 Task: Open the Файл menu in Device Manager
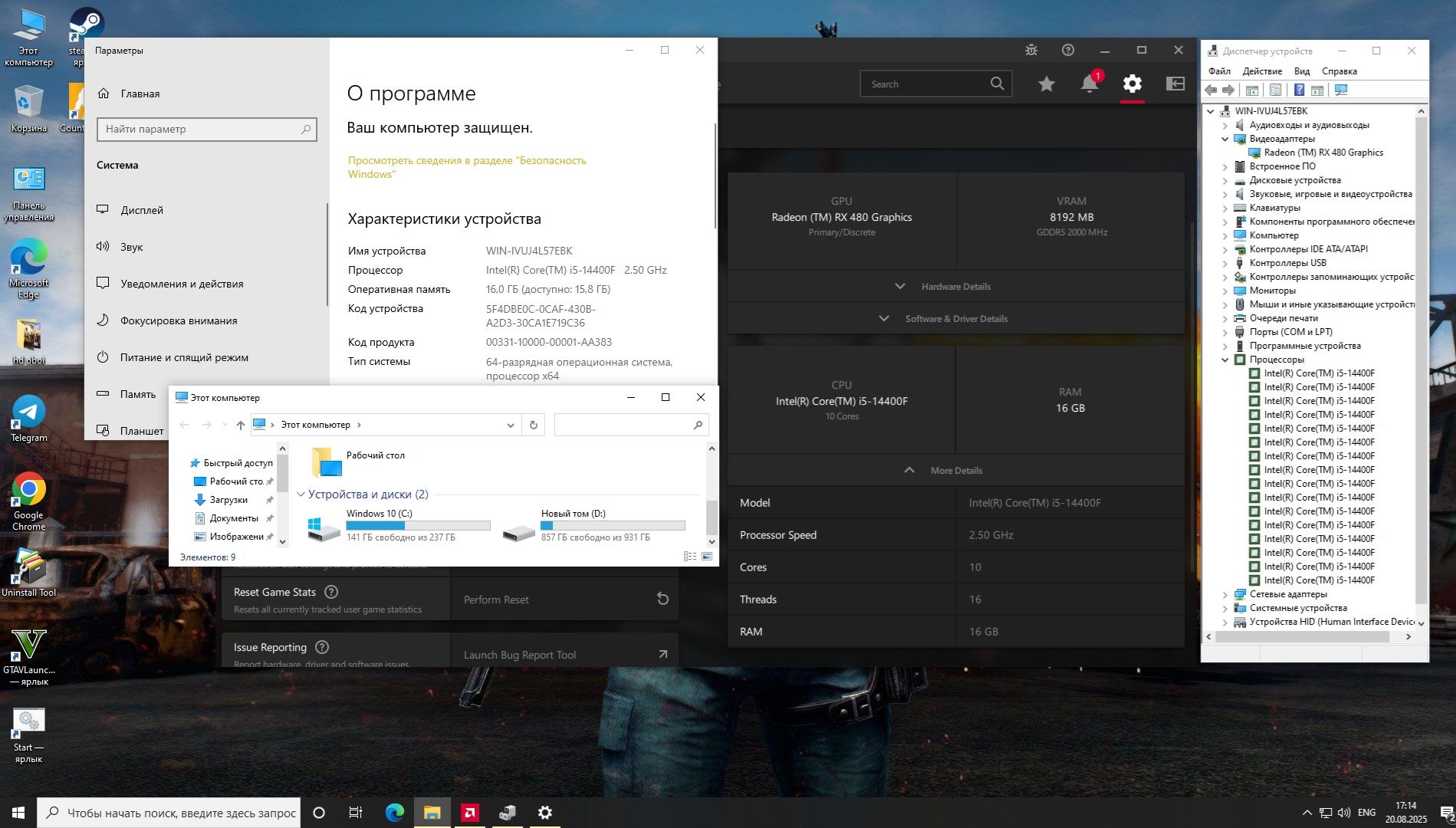(x=1219, y=71)
